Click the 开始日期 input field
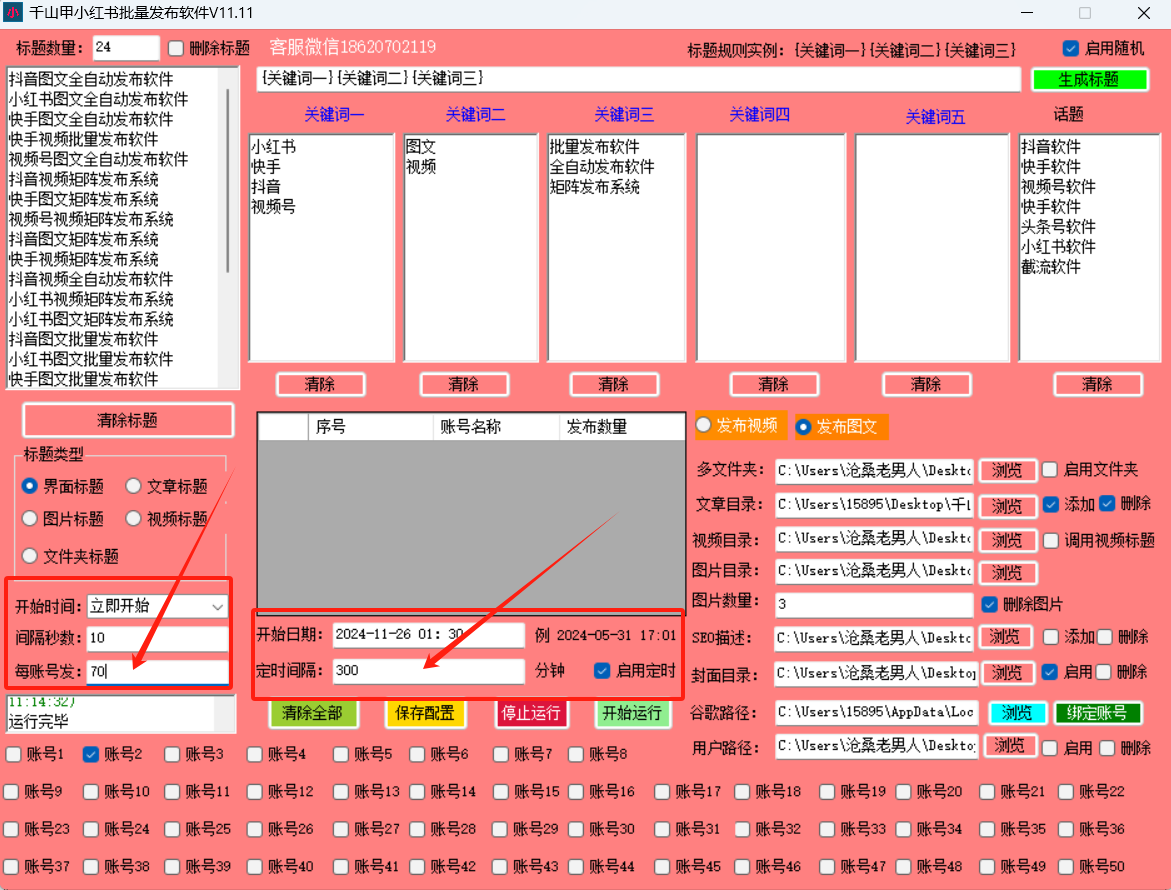 (x=429, y=635)
